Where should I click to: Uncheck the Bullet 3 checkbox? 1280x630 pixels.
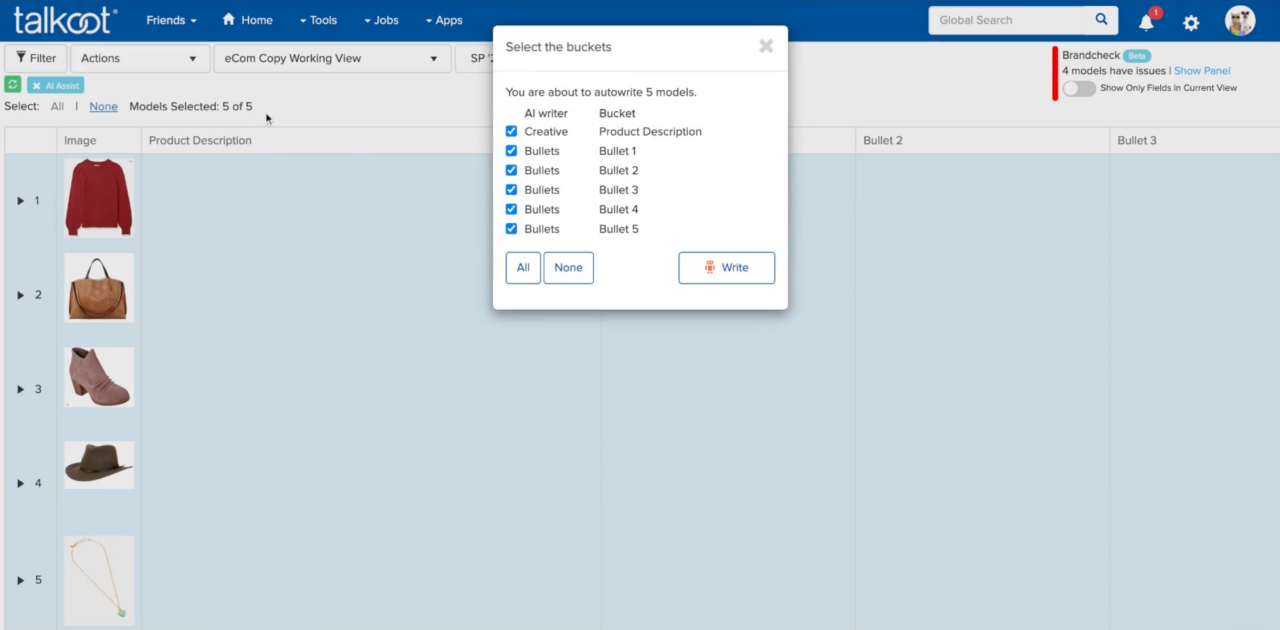(x=511, y=190)
